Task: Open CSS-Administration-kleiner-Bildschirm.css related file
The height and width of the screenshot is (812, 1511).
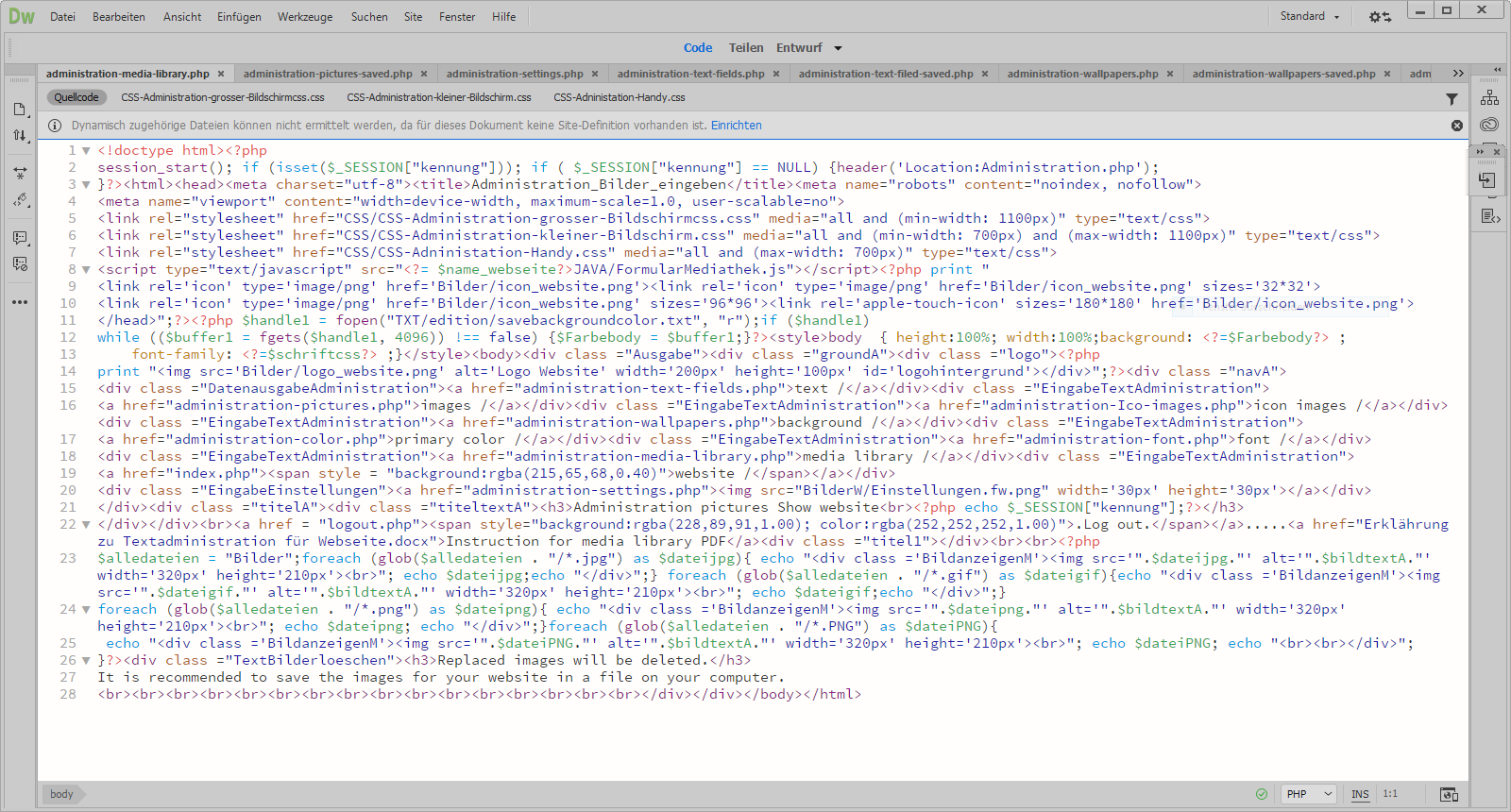Action: tap(439, 97)
